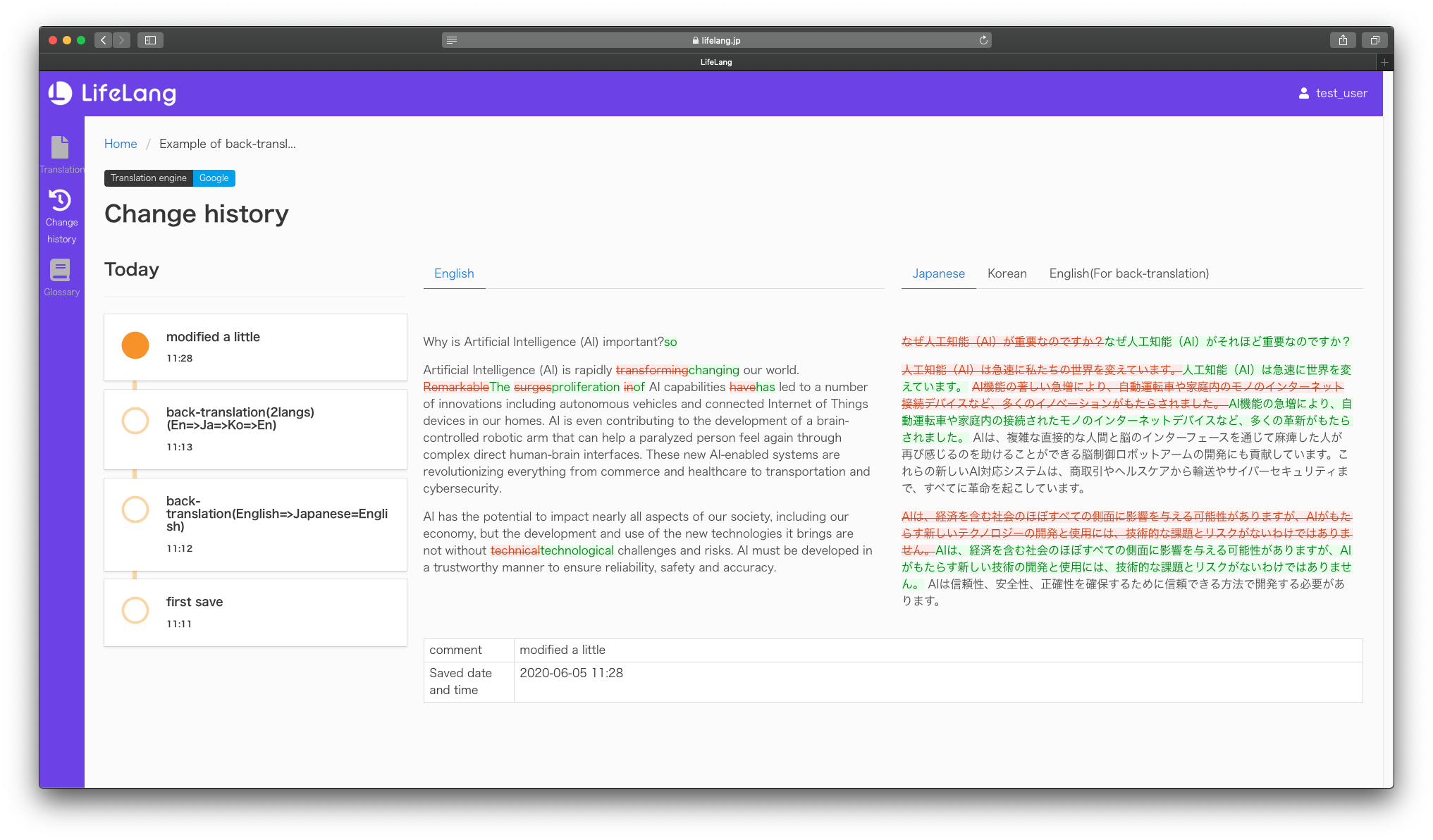
Task: Select the English source tab
Action: pos(454,273)
